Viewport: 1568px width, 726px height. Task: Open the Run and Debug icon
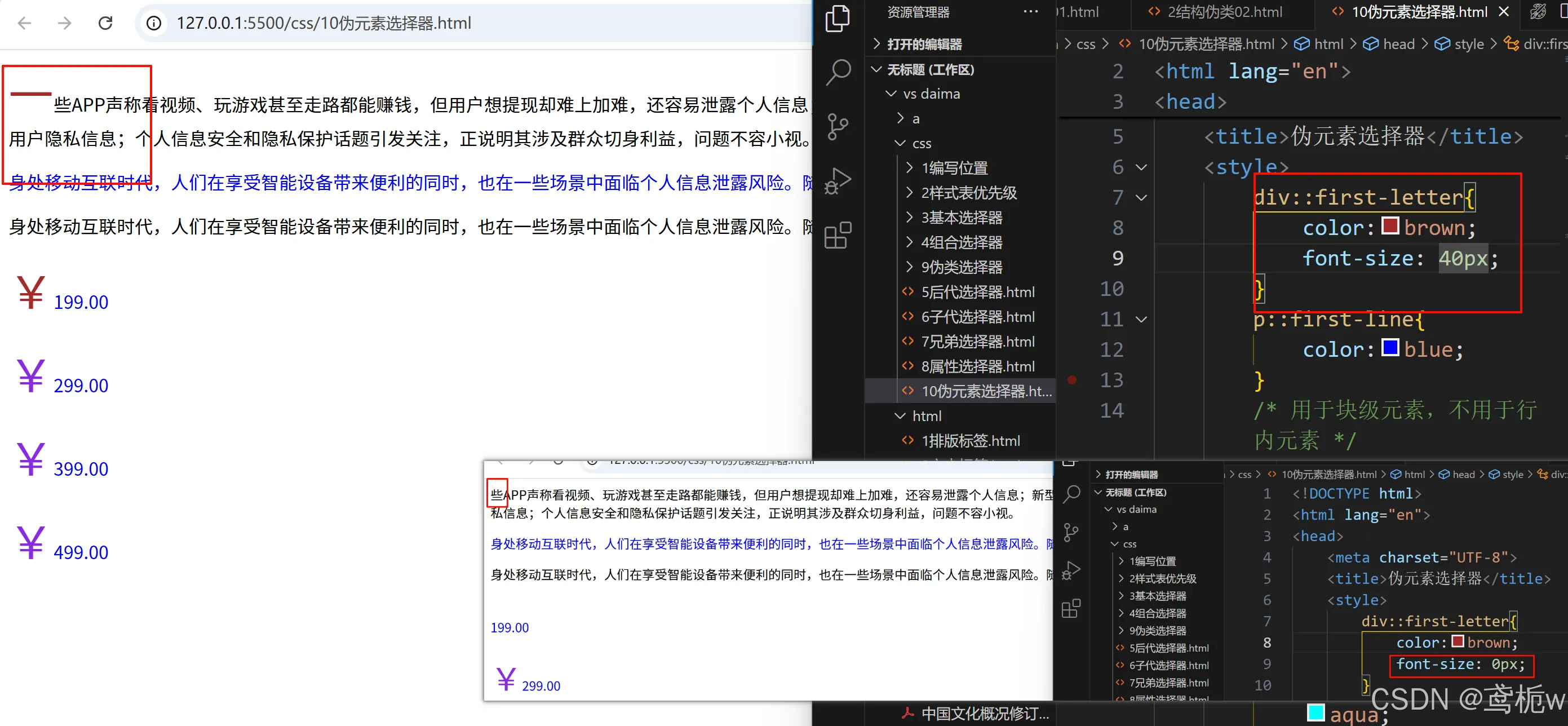(838, 180)
